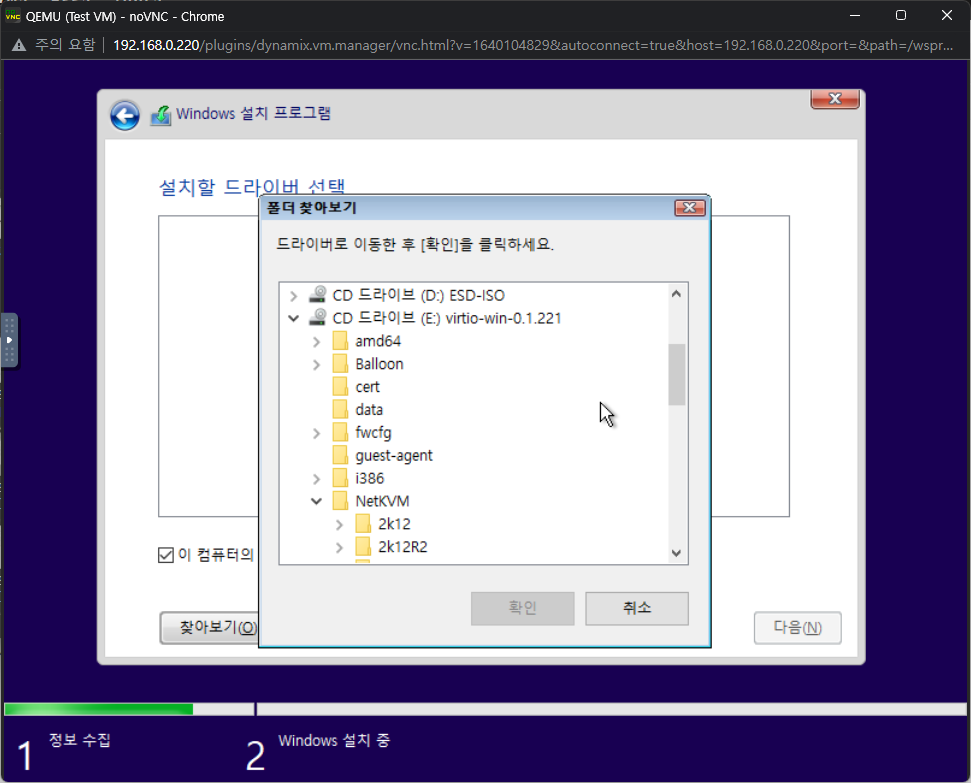
Task: Collapse the NetKVM folder
Action: pos(316,501)
